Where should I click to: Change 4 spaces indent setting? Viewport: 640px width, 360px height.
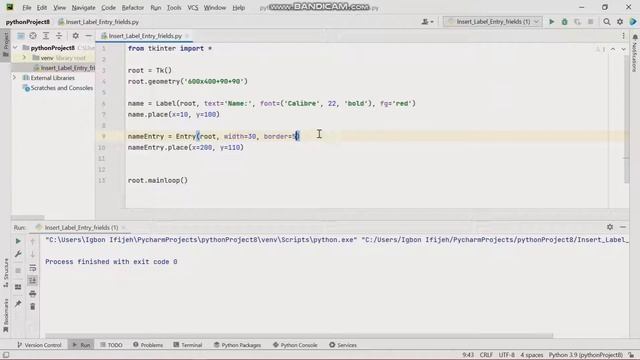531,355
